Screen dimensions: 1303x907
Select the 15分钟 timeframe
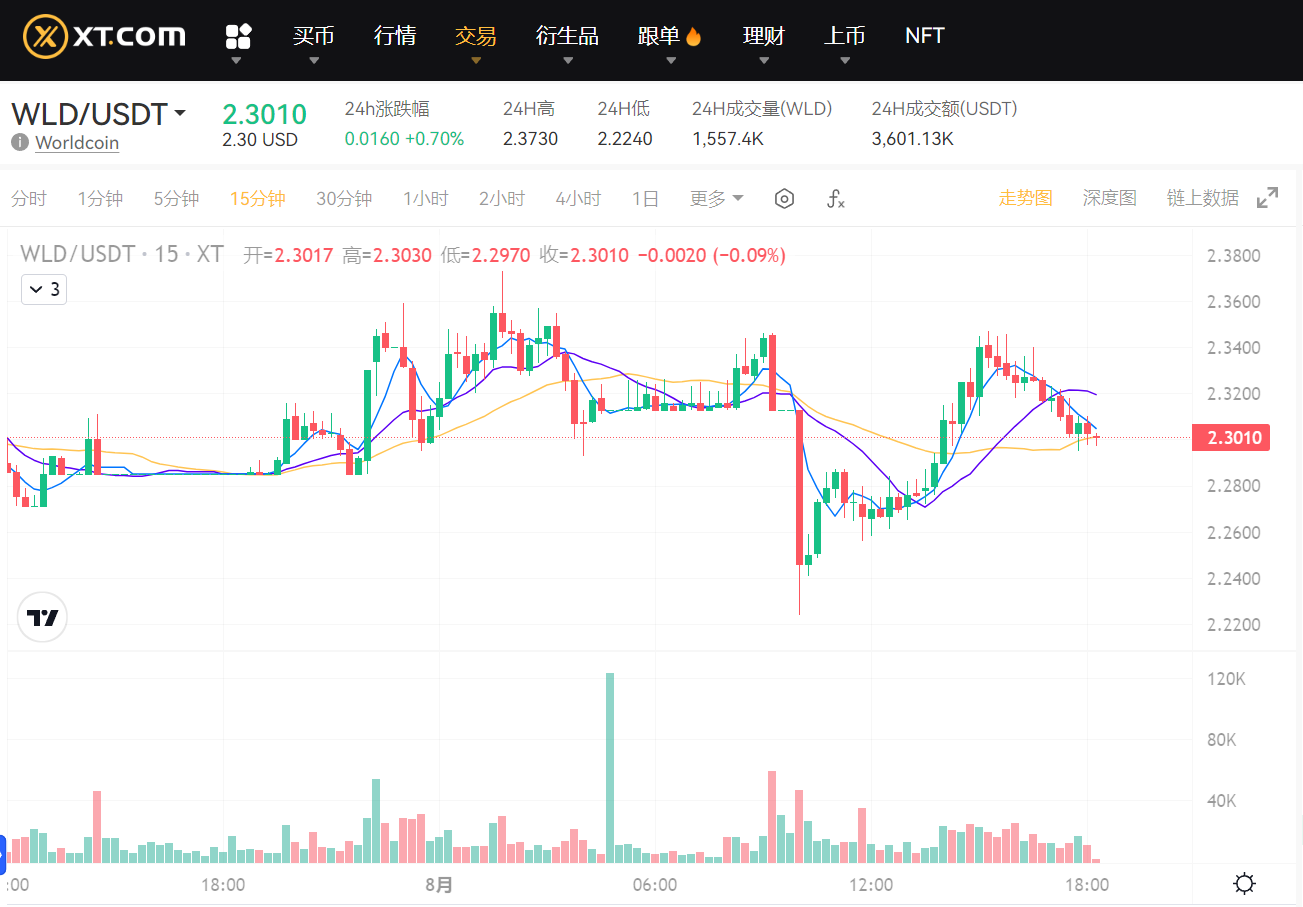click(x=257, y=199)
